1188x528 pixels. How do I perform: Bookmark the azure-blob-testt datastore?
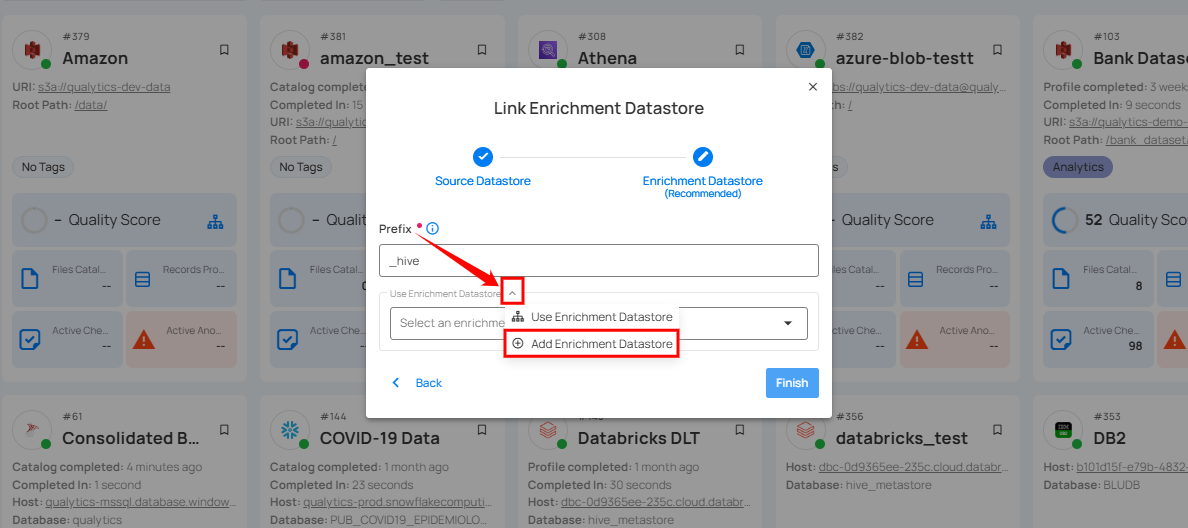click(998, 49)
